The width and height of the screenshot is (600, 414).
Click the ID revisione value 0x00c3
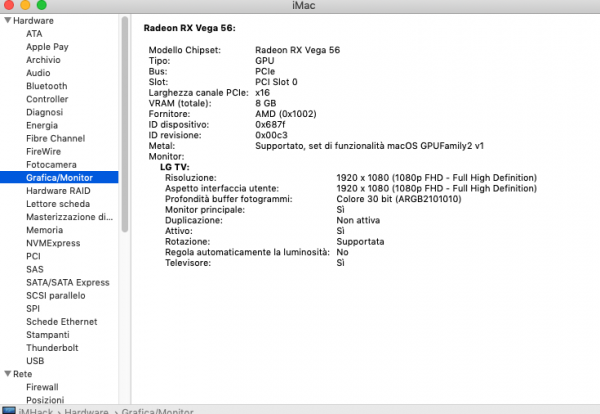[271, 135]
